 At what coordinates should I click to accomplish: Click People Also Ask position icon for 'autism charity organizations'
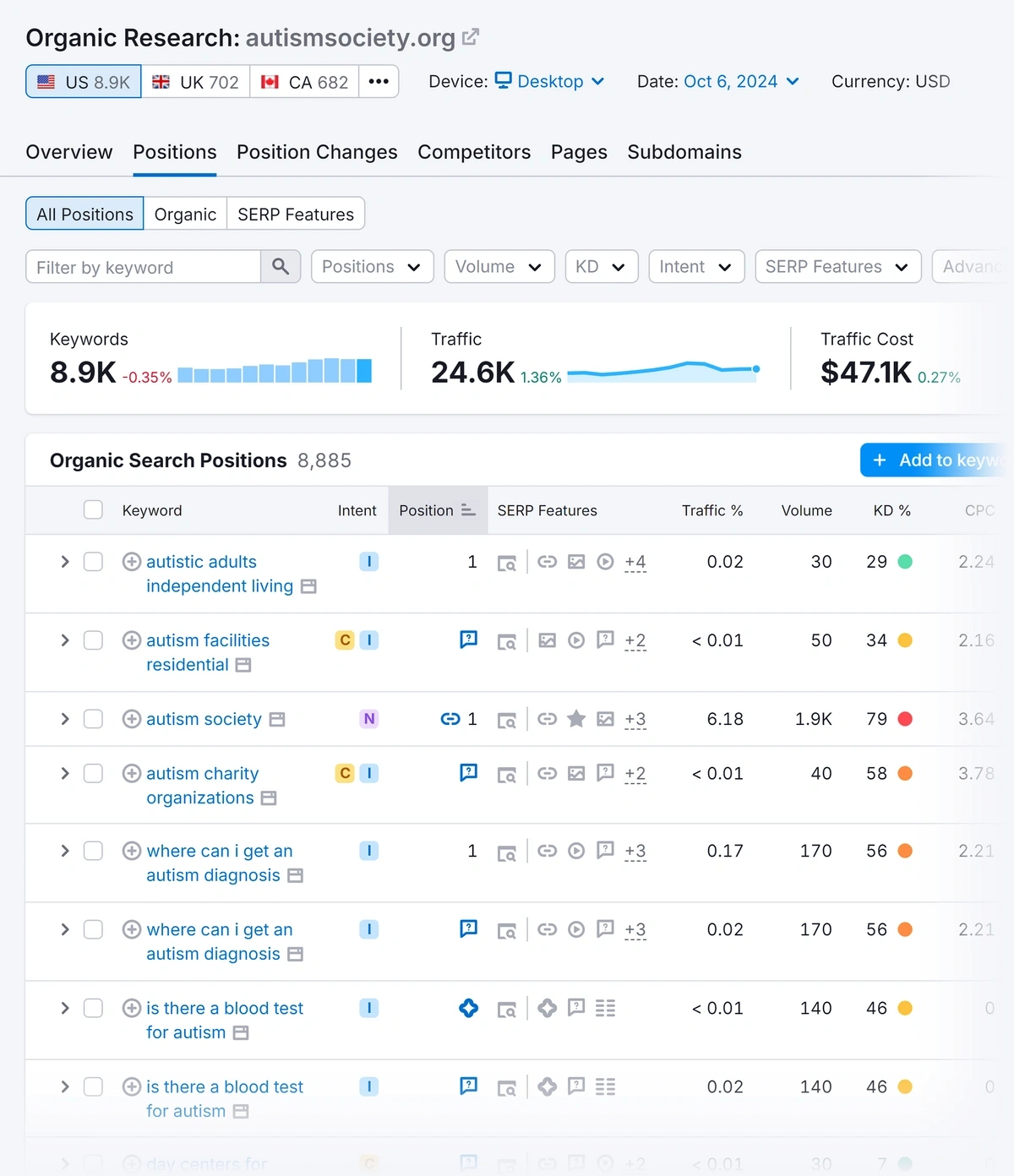click(x=468, y=772)
